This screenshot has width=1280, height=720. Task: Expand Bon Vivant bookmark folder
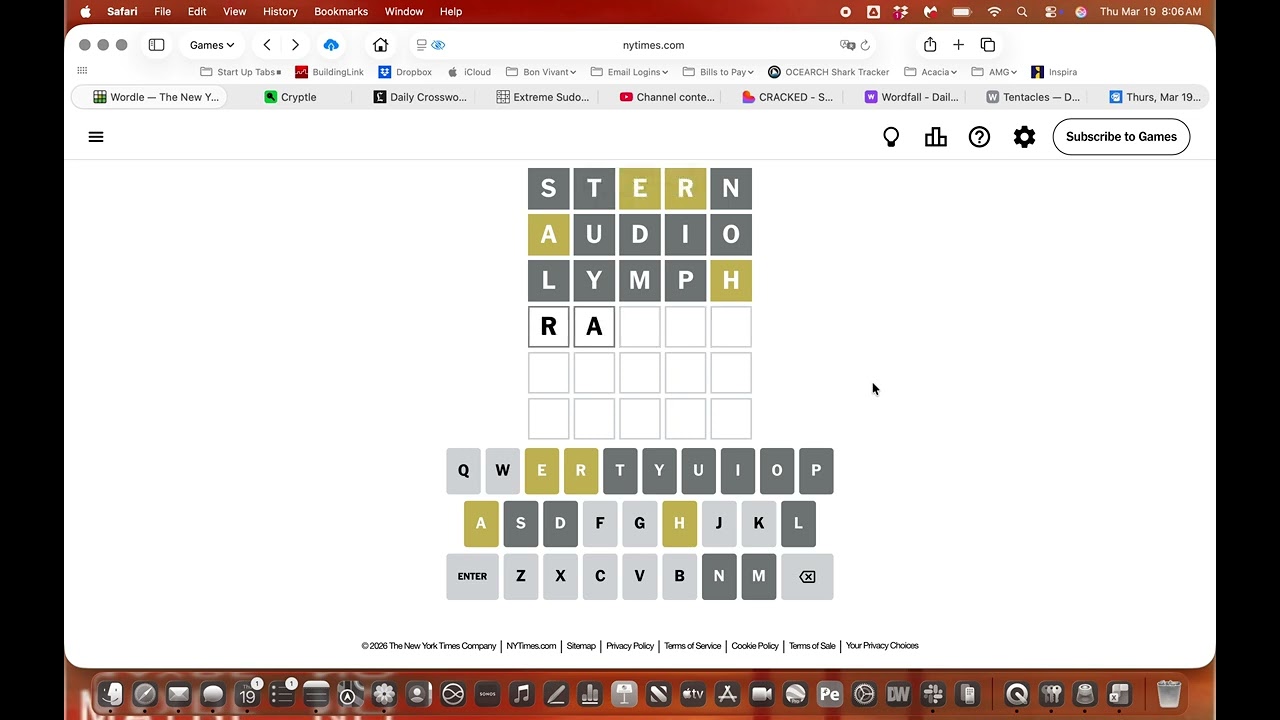click(x=541, y=72)
